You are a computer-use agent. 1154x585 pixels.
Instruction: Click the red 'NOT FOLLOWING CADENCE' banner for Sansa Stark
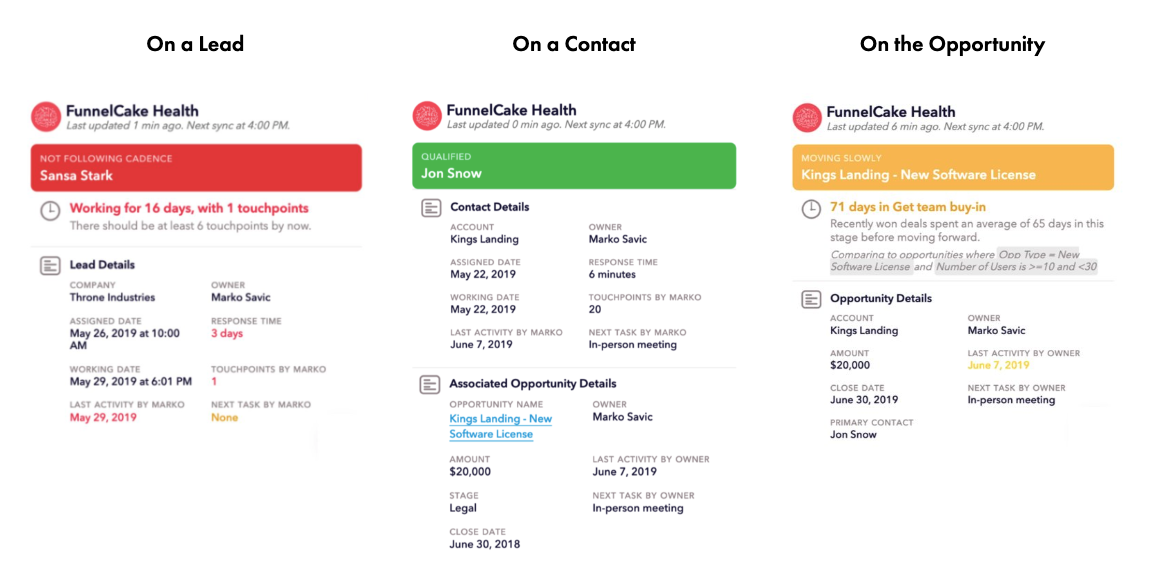196,166
